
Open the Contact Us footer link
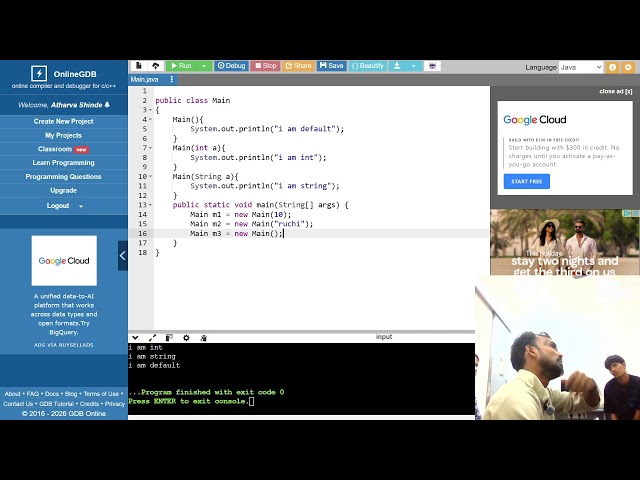(x=18, y=404)
